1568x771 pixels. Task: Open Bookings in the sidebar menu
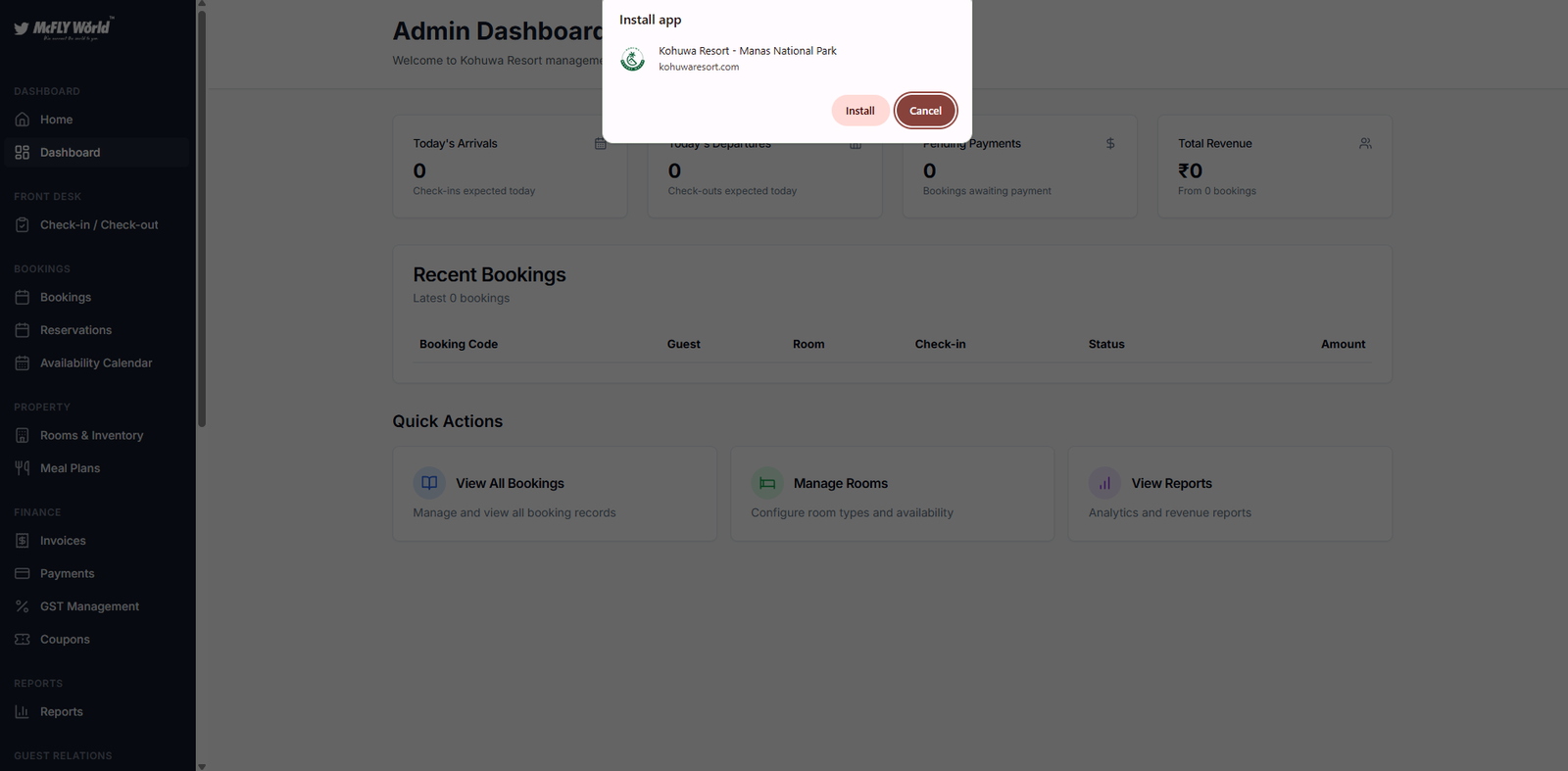click(96, 298)
